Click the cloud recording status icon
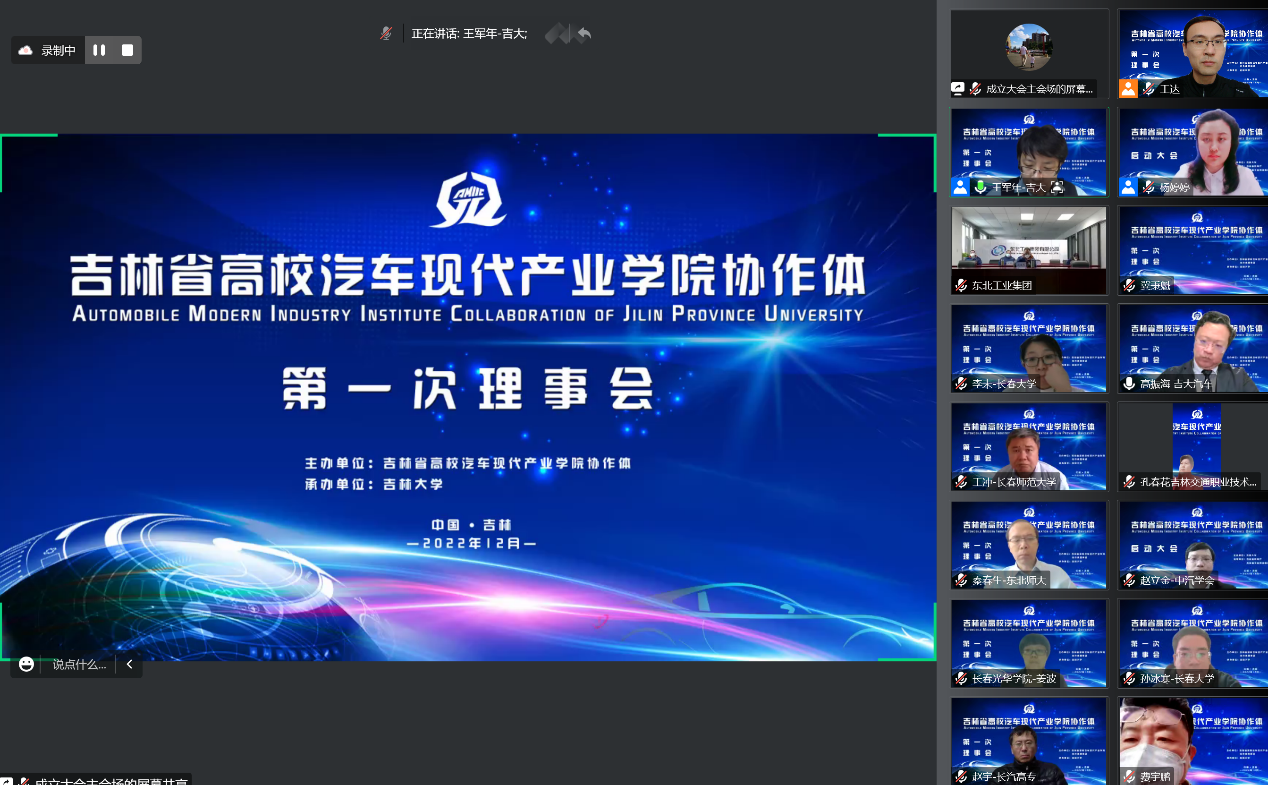This screenshot has width=1268, height=785. [x=26, y=50]
